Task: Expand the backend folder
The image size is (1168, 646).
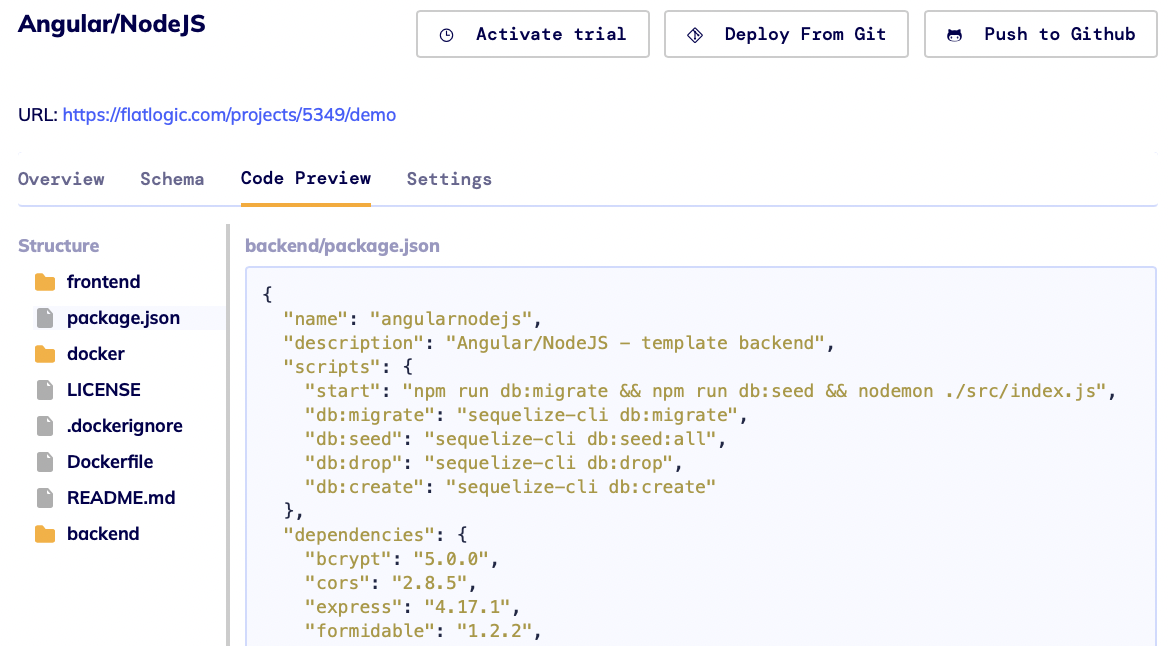Action: tap(104, 533)
